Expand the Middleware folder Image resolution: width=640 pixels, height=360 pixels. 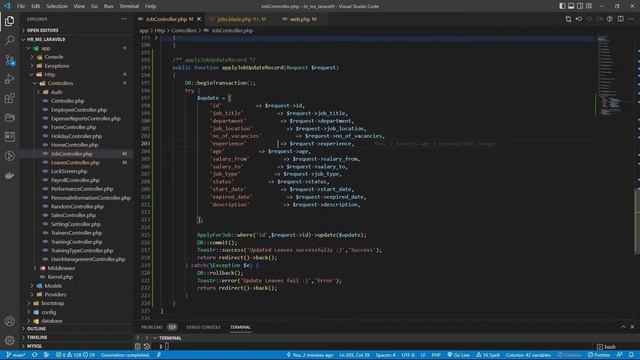point(77,268)
